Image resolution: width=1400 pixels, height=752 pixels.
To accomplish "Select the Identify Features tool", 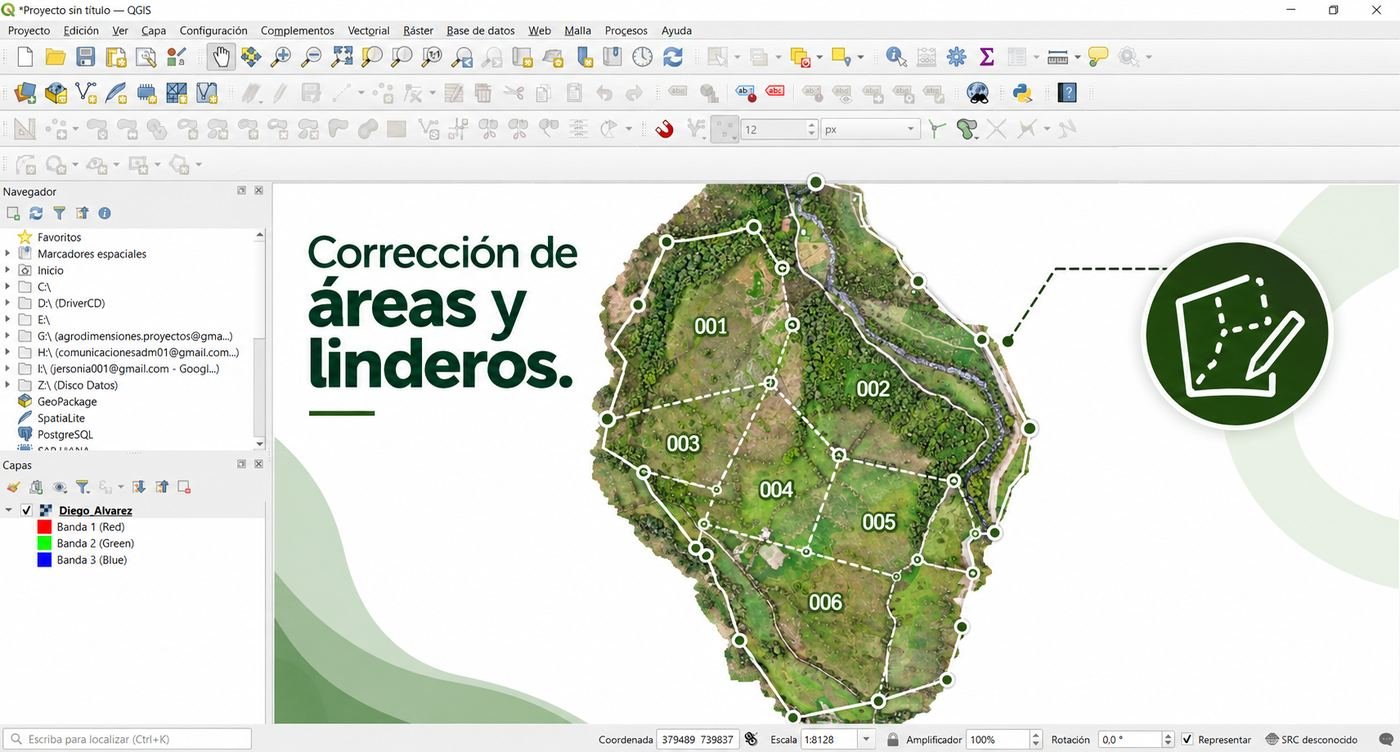I will (896, 57).
